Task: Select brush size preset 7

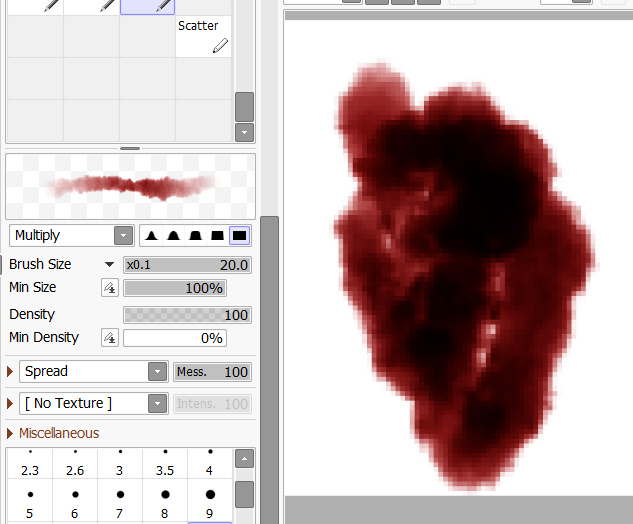Action: [x=120, y=501]
